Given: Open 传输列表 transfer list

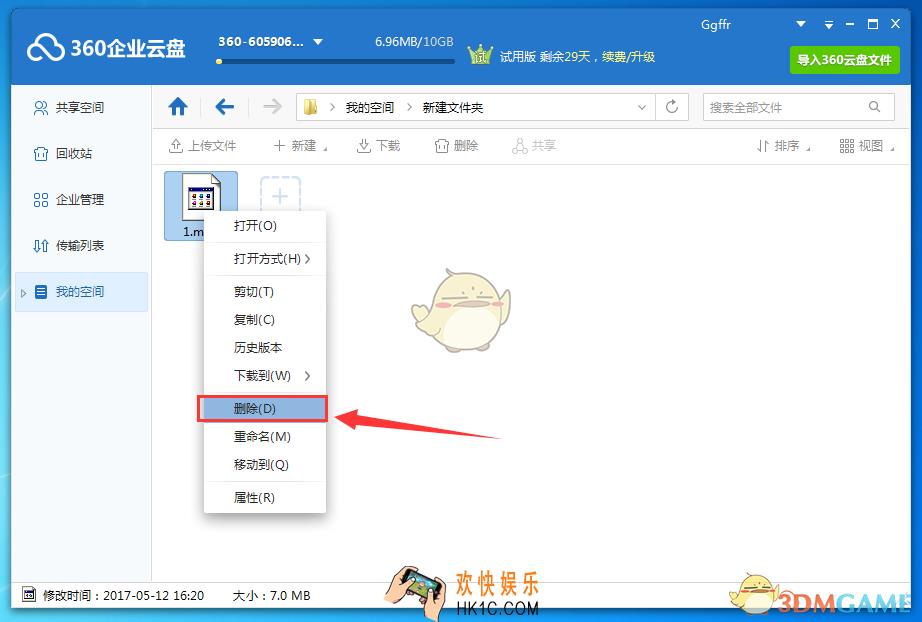Looking at the screenshot, I should (x=69, y=246).
